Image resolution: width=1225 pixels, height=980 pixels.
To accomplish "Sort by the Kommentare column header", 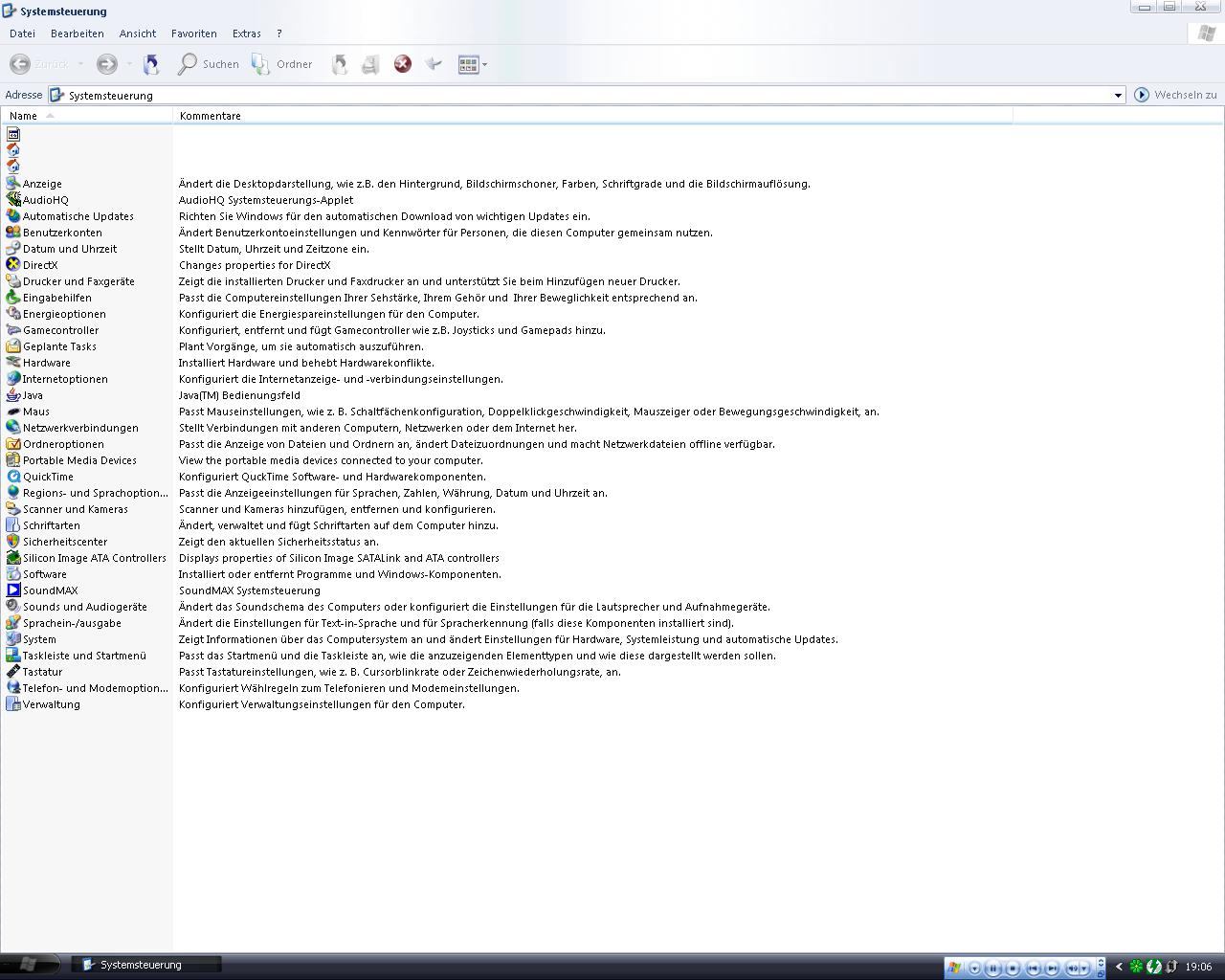I will (592, 116).
